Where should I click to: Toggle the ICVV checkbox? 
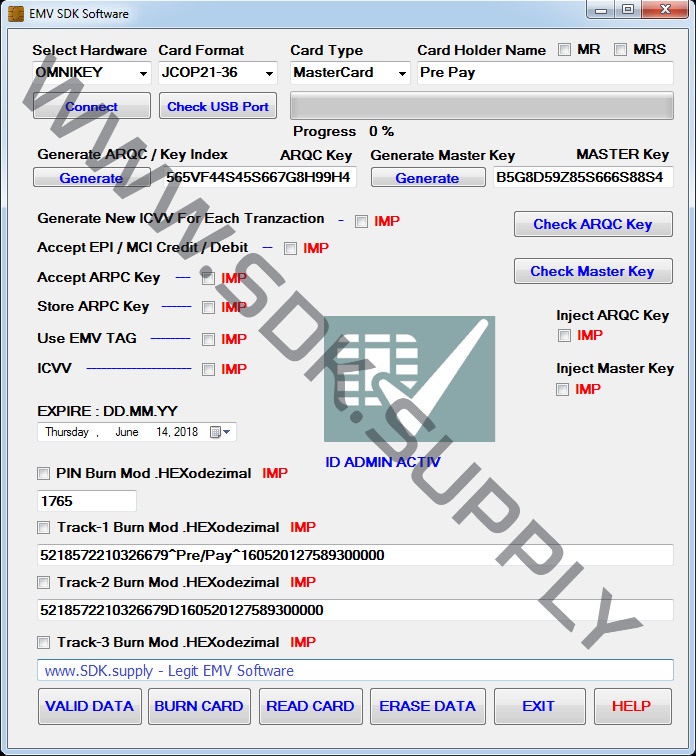(x=208, y=369)
